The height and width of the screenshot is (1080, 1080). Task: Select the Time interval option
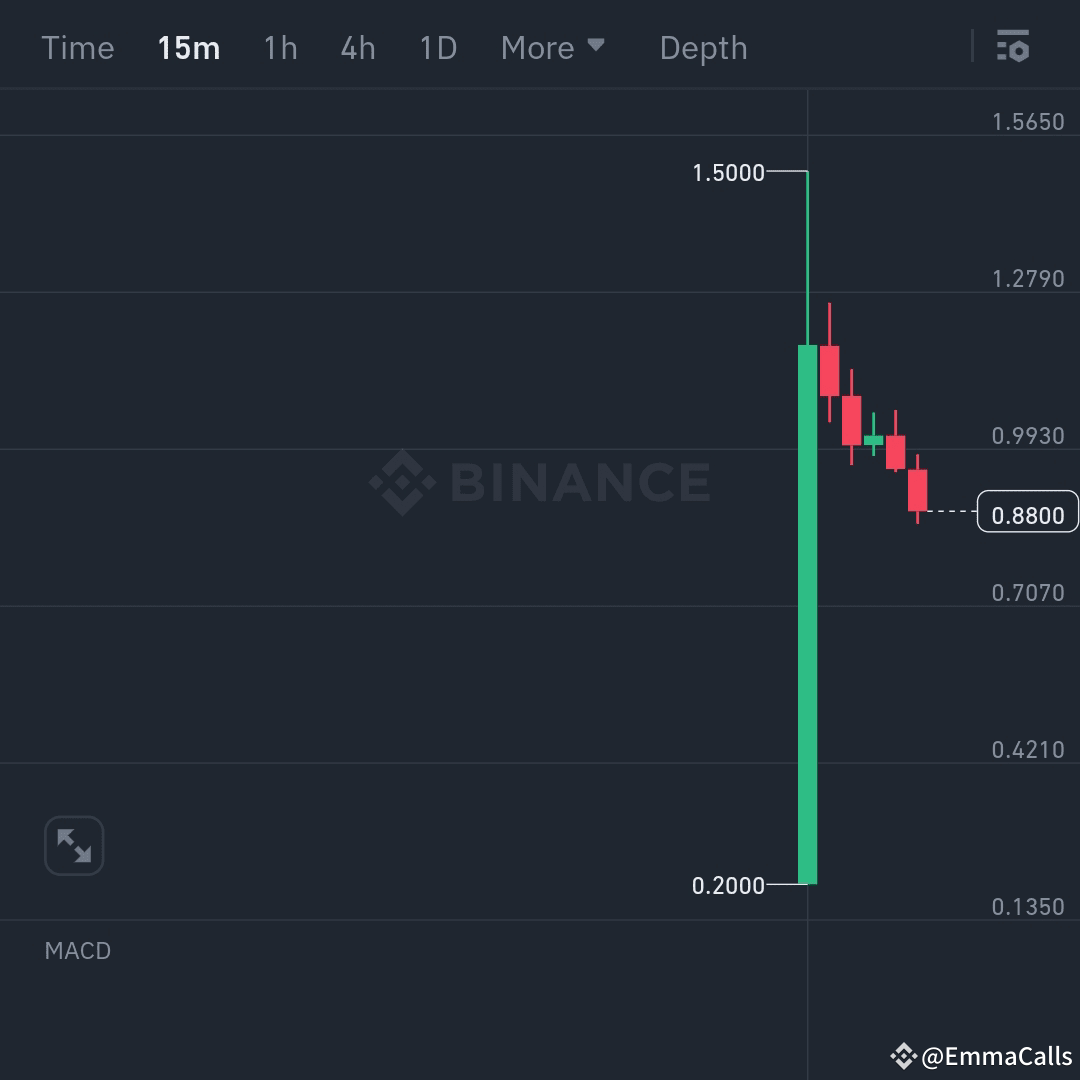(x=78, y=47)
